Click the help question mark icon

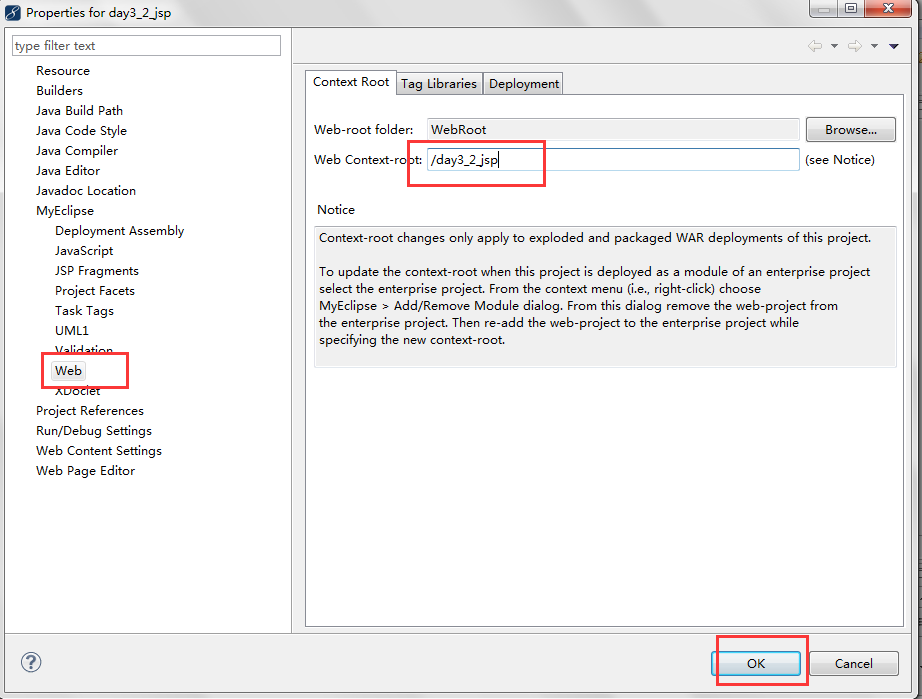click(x=31, y=663)
